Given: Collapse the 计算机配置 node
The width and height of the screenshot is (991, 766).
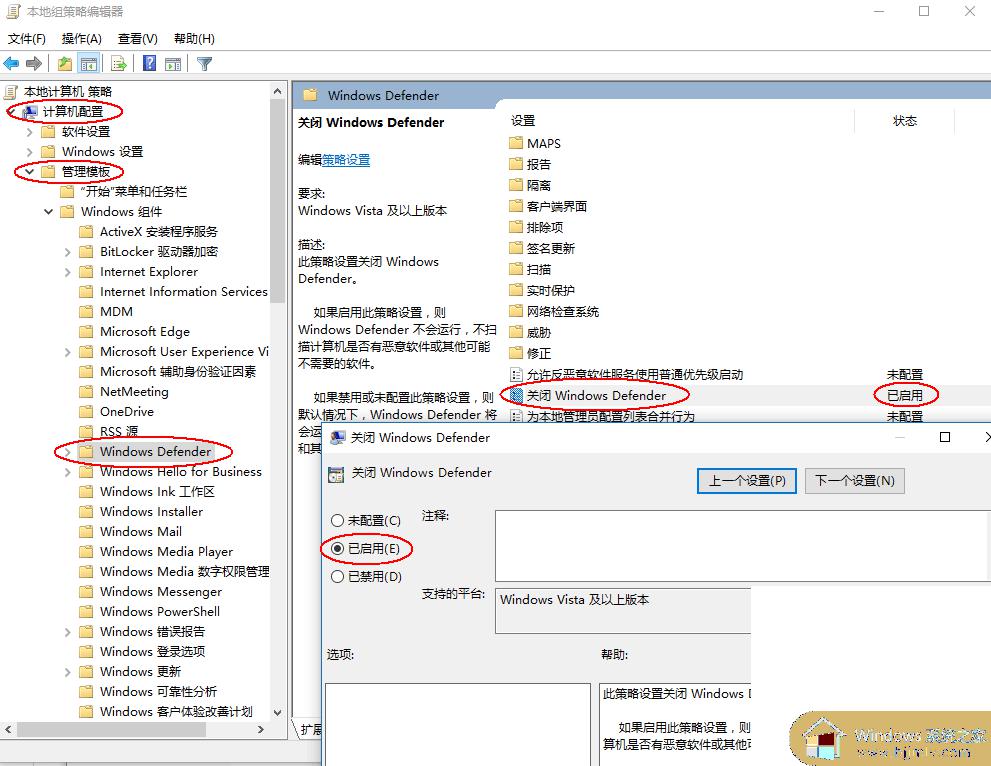Looking at the screenshot, I should (x=11, y=111).
